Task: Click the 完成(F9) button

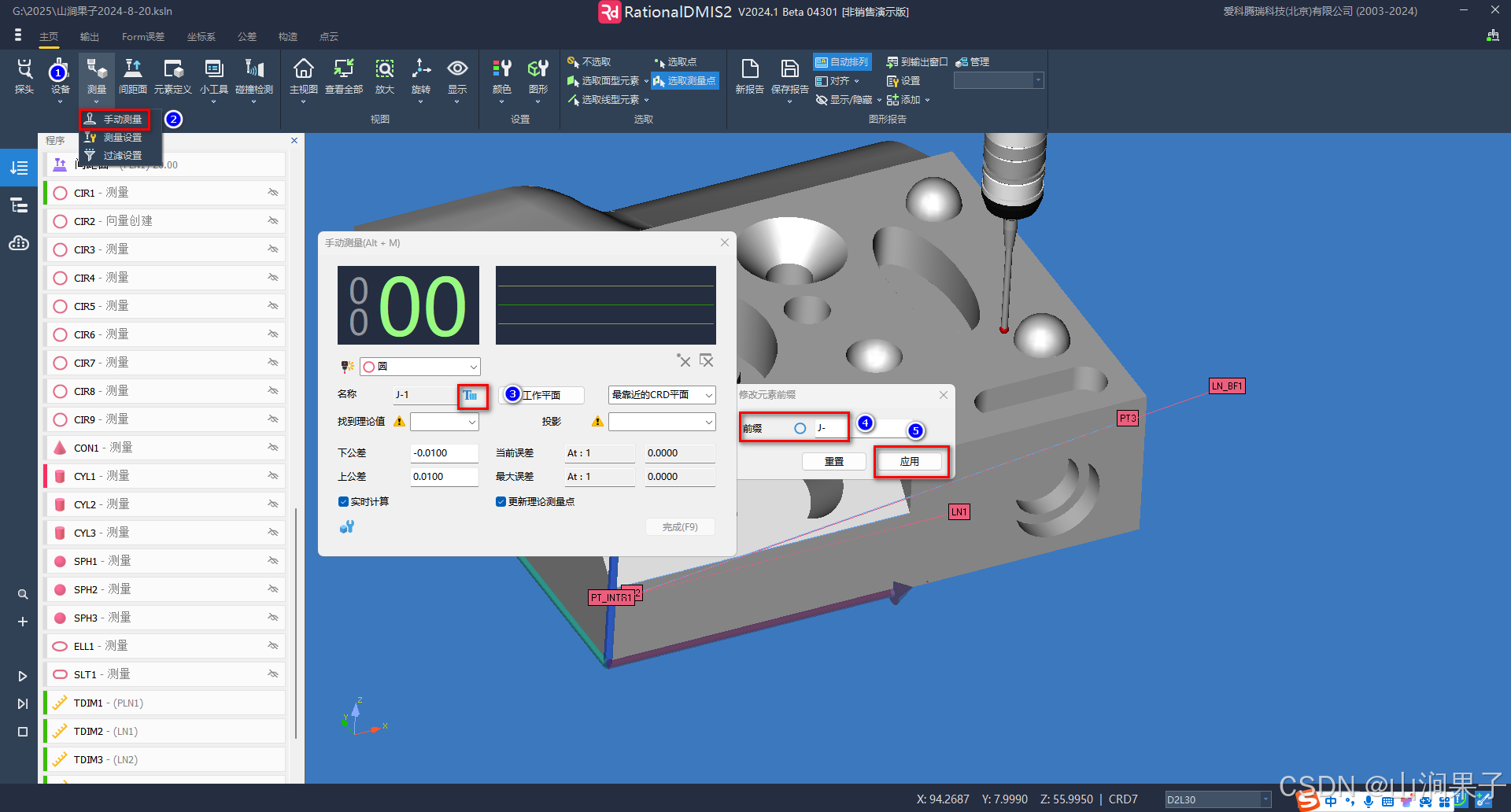Action: (x=680, y=527)
